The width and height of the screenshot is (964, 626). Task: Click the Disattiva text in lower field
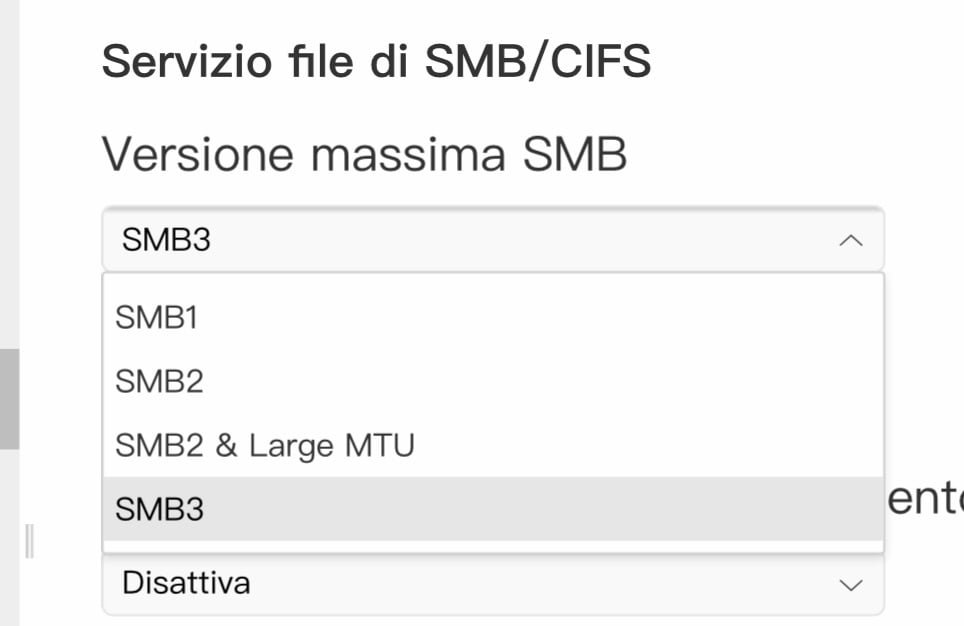(x=186, y=583)
